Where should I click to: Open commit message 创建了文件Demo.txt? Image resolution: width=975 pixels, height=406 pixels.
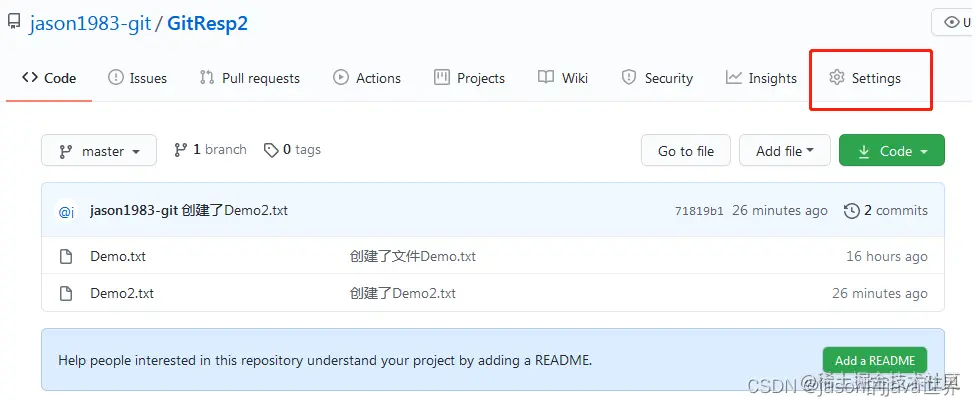(413, 256)
